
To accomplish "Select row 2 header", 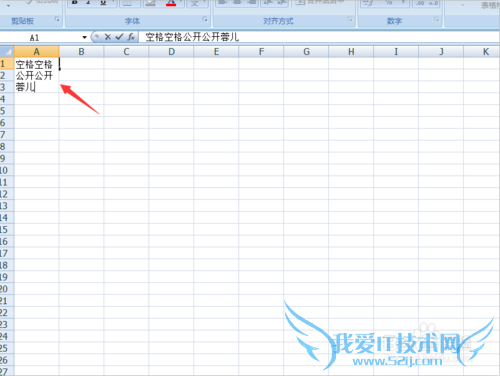I will pyautogui.click(x=7, y=75).
